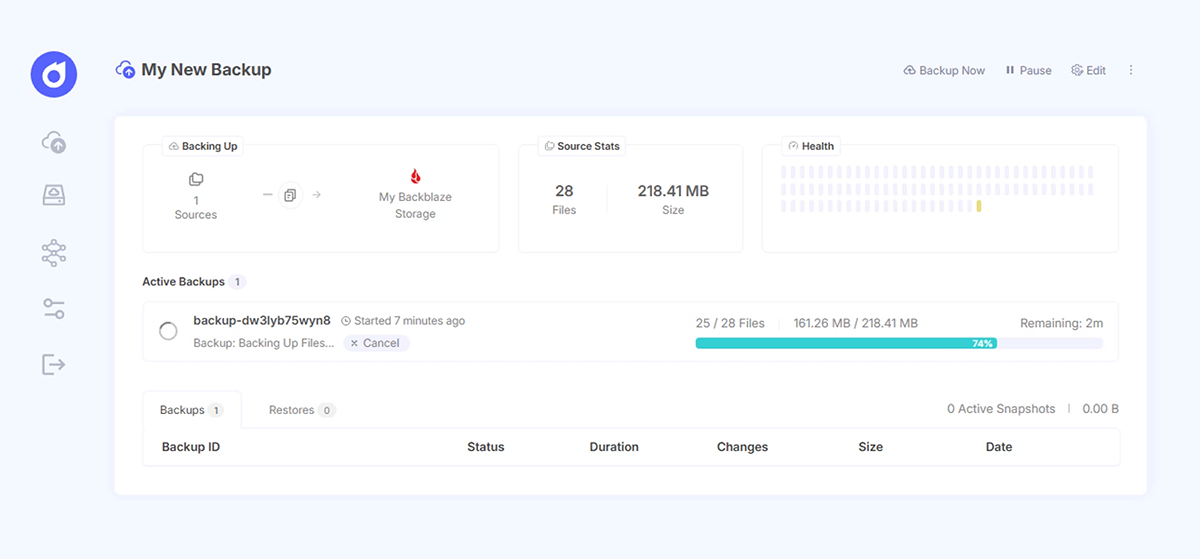Click the logout sidebar icon
The width and height of the screenshot is (1200, 559).
pyautogui.click(x=54, y=364)
